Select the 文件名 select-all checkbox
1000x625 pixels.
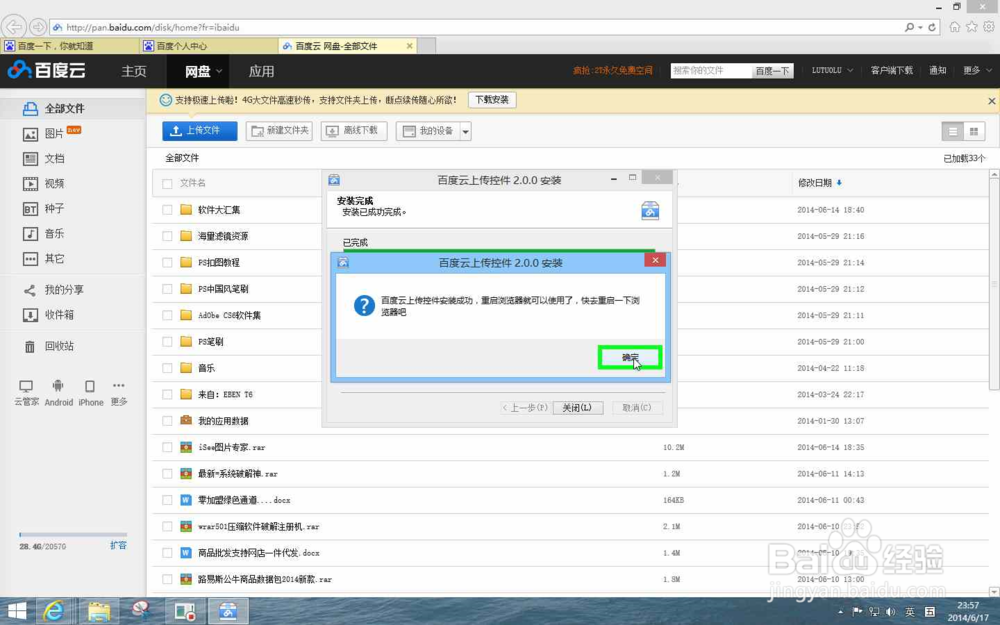tap(167, 184)
